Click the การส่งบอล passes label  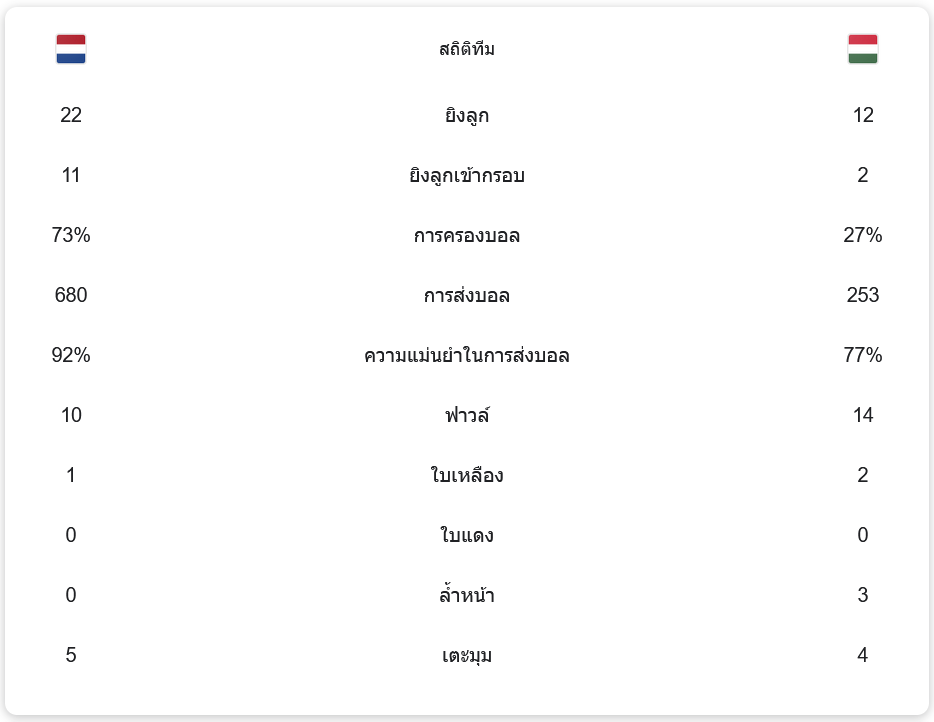coord(467,296)
